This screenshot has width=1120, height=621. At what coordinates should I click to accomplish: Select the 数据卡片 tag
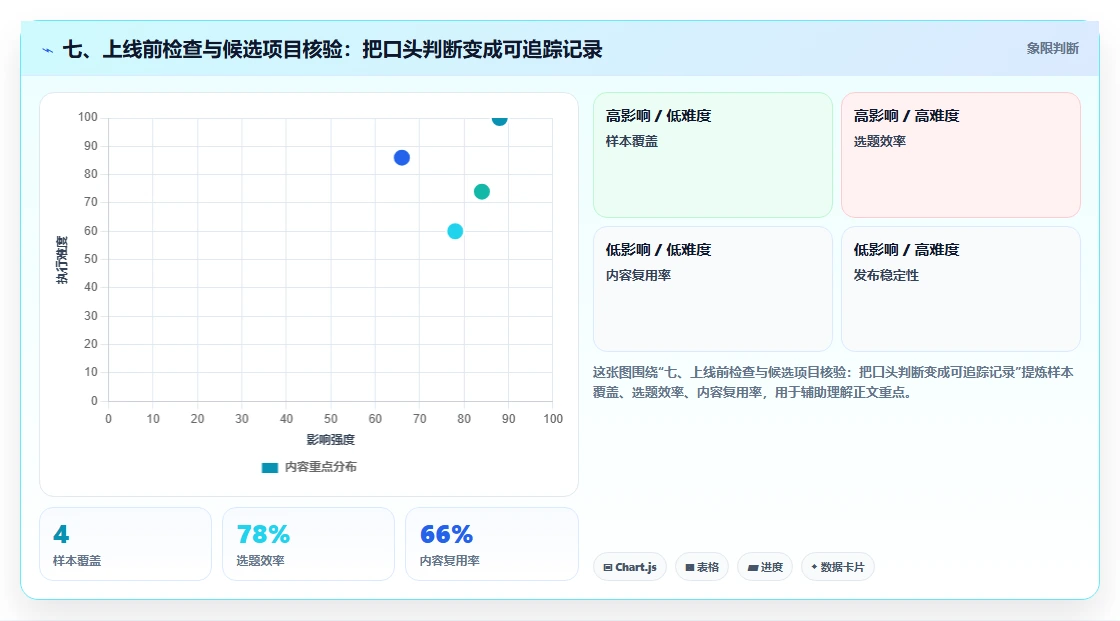(x=838, y=567)
